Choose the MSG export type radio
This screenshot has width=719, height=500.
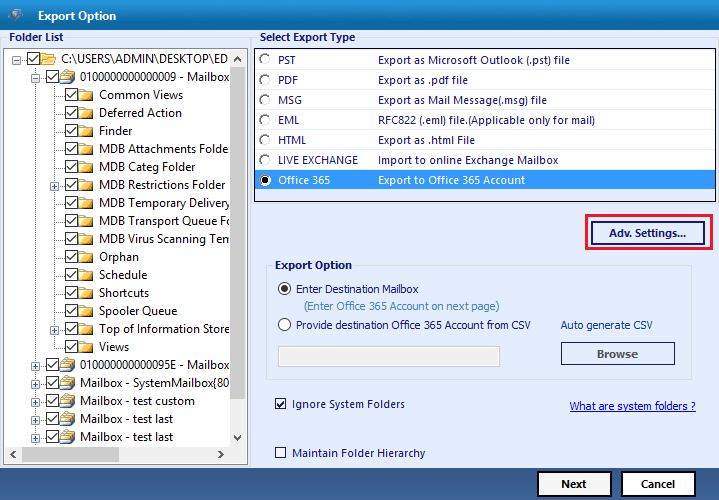click(x=265, y=100)
